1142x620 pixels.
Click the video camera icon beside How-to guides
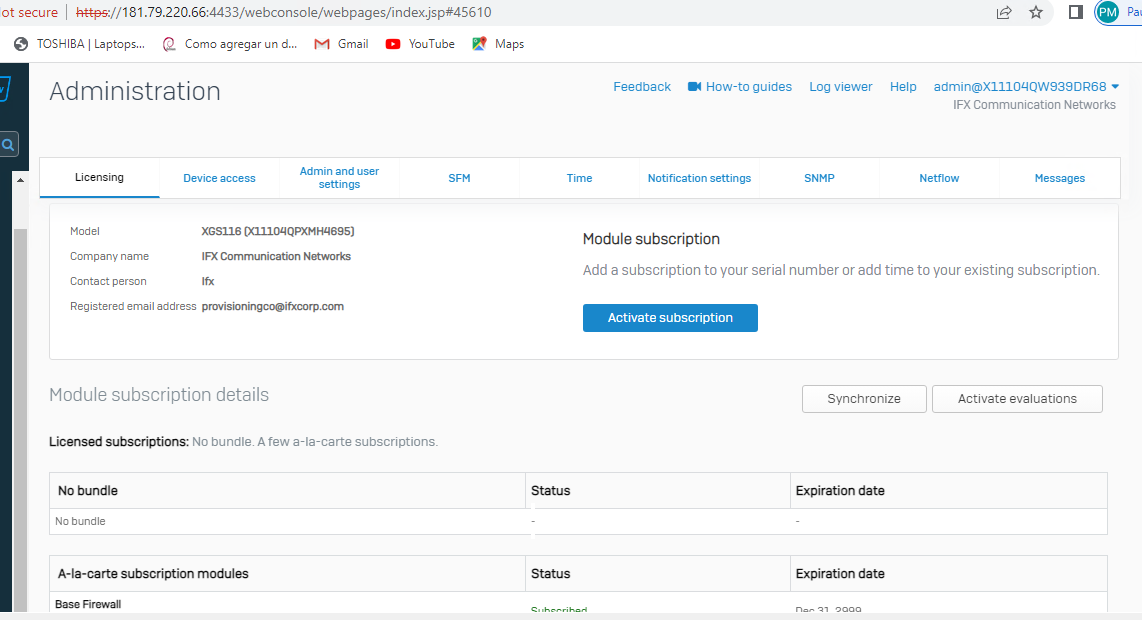point(695,87)
